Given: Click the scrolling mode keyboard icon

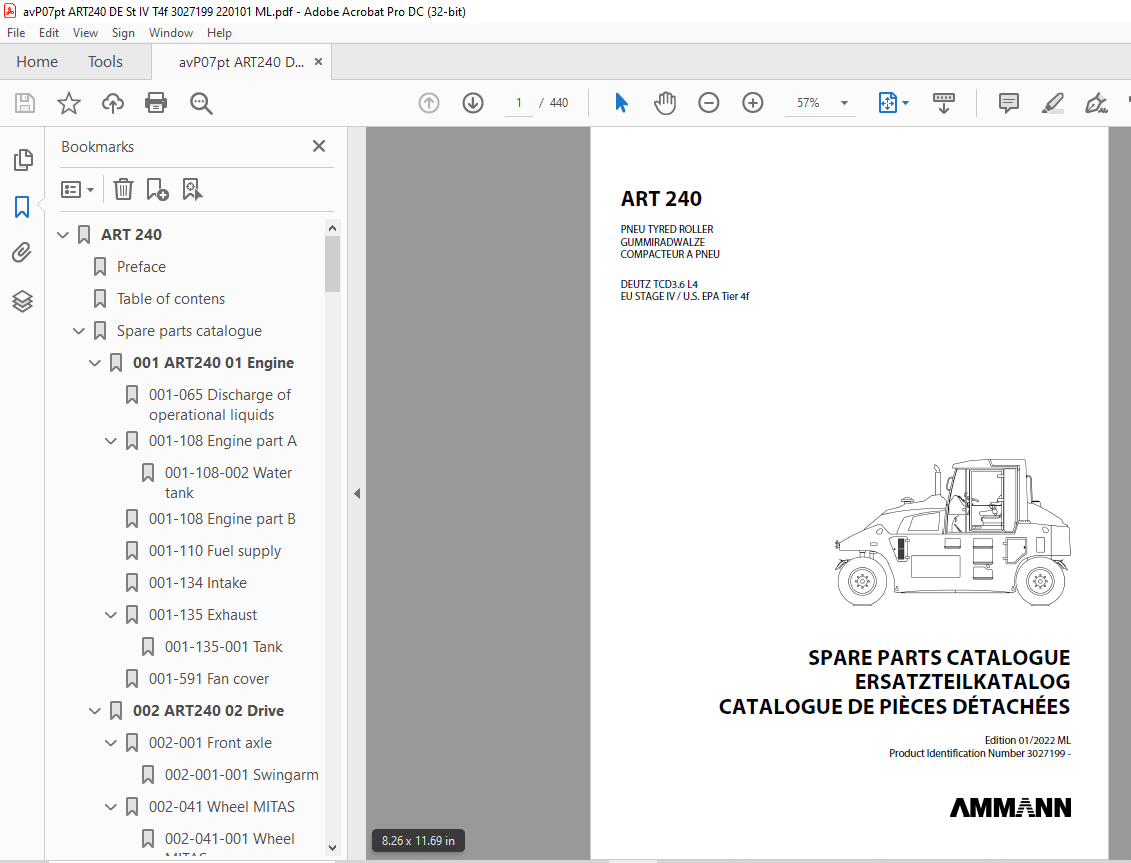Looking at the screenshot, I should pyautogui.click(x=943, y=103).
